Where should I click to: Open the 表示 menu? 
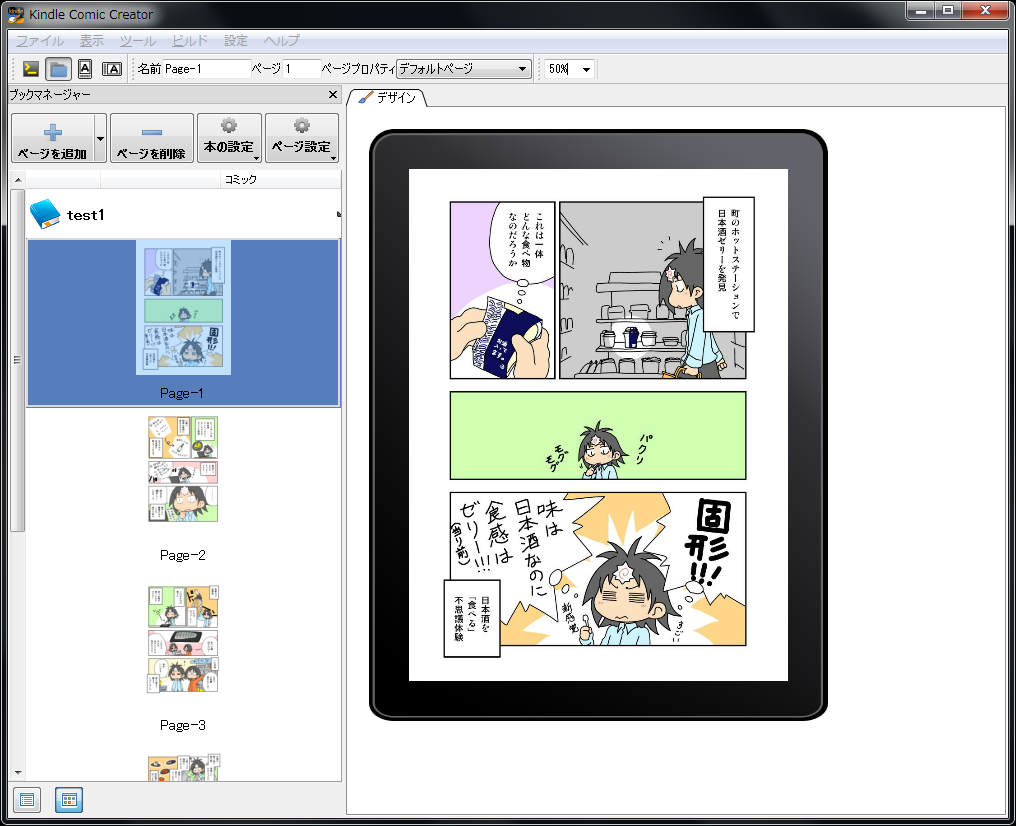[91, 40]
